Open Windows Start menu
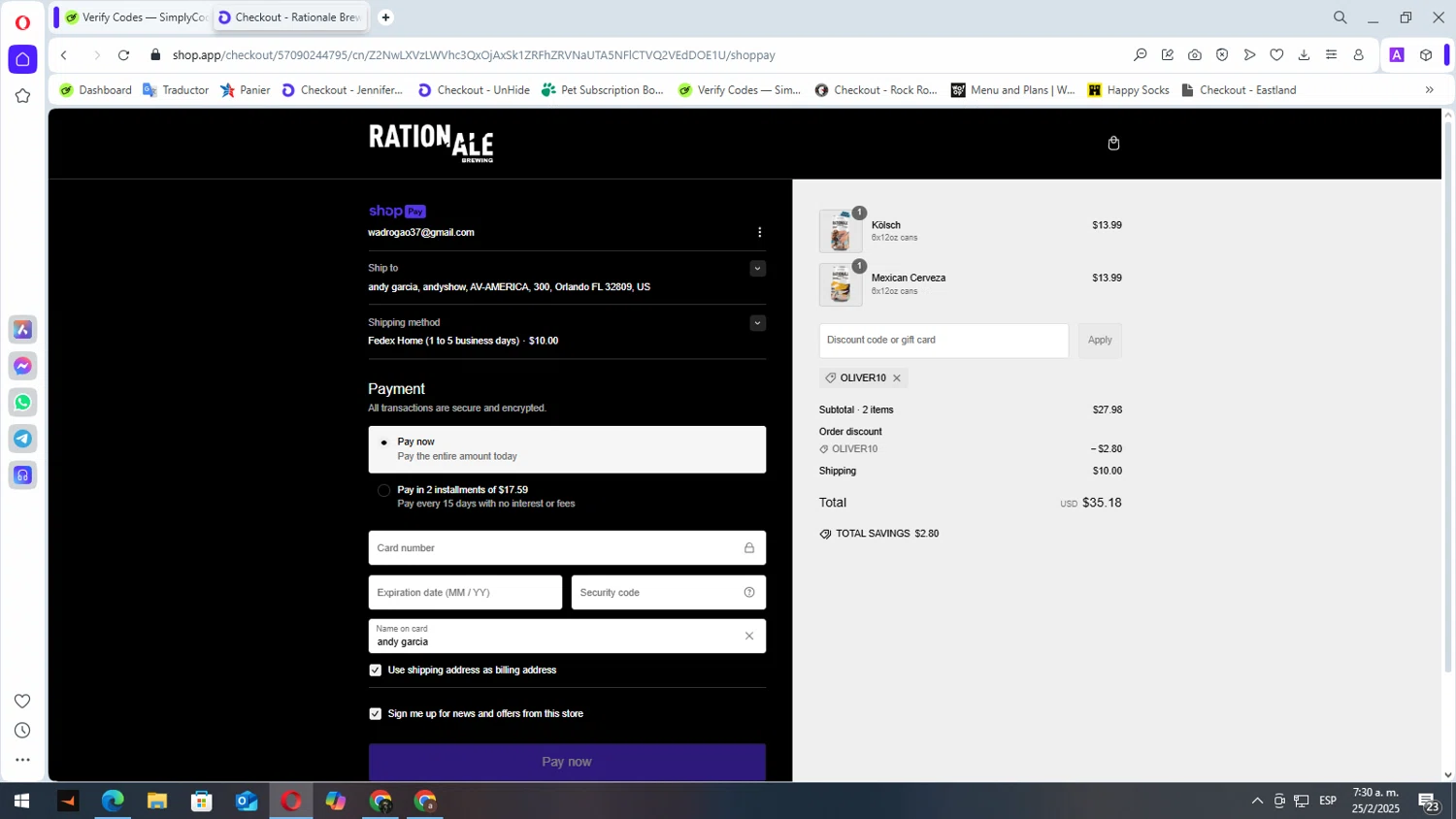Image resolution: width=1456 pixels, height=819 pixels. [x=21, y=802]
